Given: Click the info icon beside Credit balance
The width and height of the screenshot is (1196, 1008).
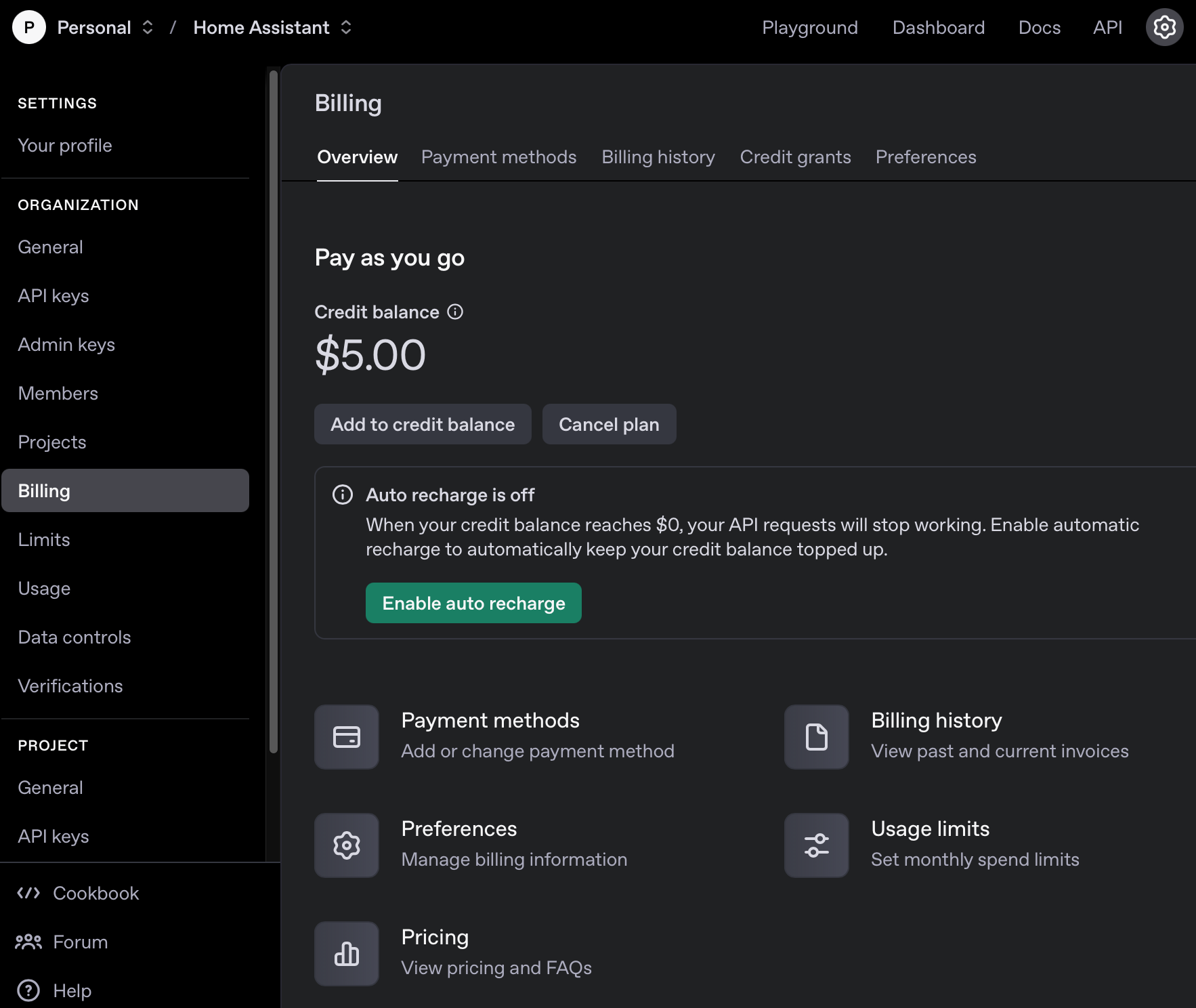Looking at the screenshot, I should 456,312.
